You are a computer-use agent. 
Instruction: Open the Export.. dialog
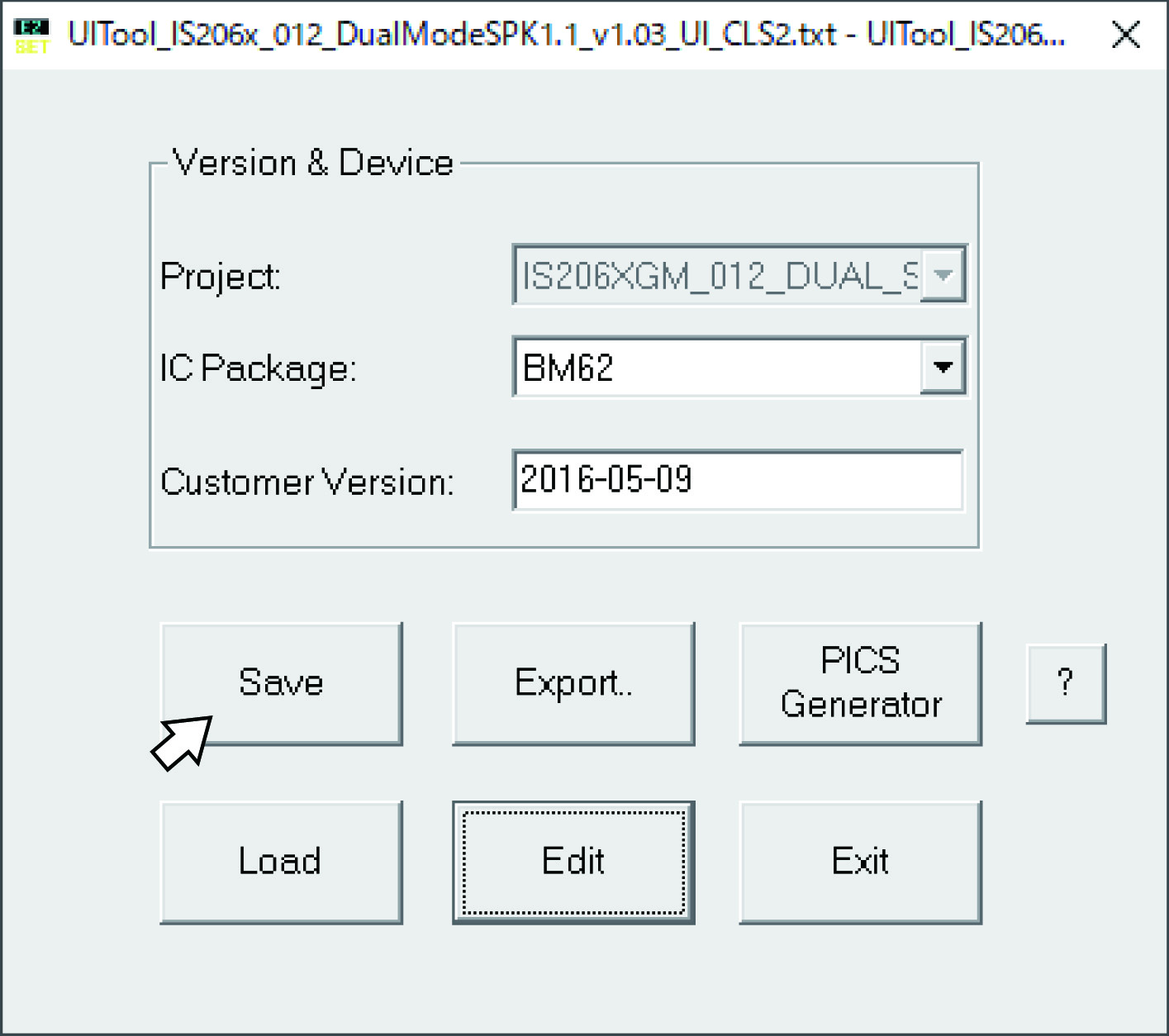[573, 683]
